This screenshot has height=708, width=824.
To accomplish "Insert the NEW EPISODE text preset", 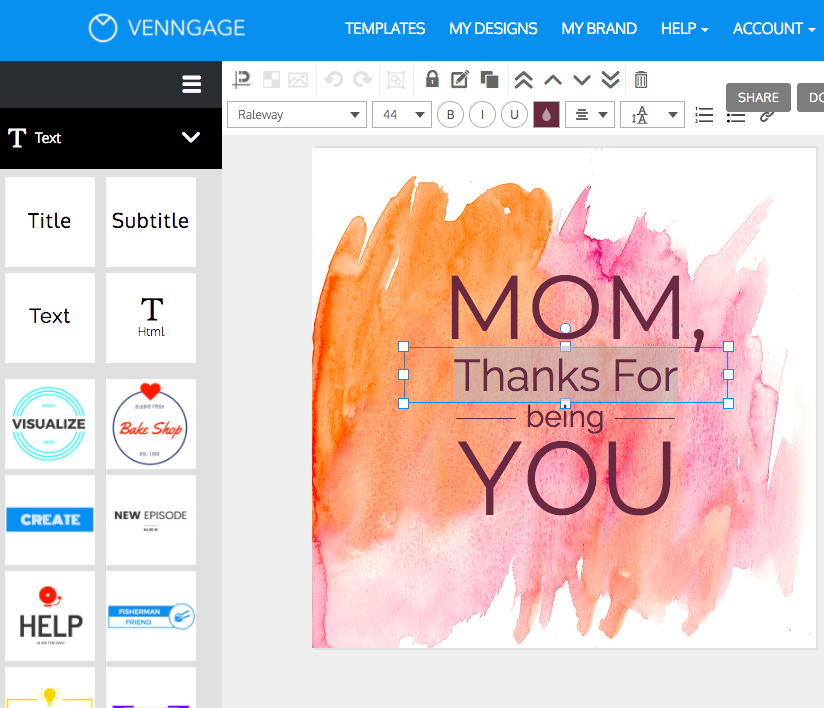I will 151,520.
